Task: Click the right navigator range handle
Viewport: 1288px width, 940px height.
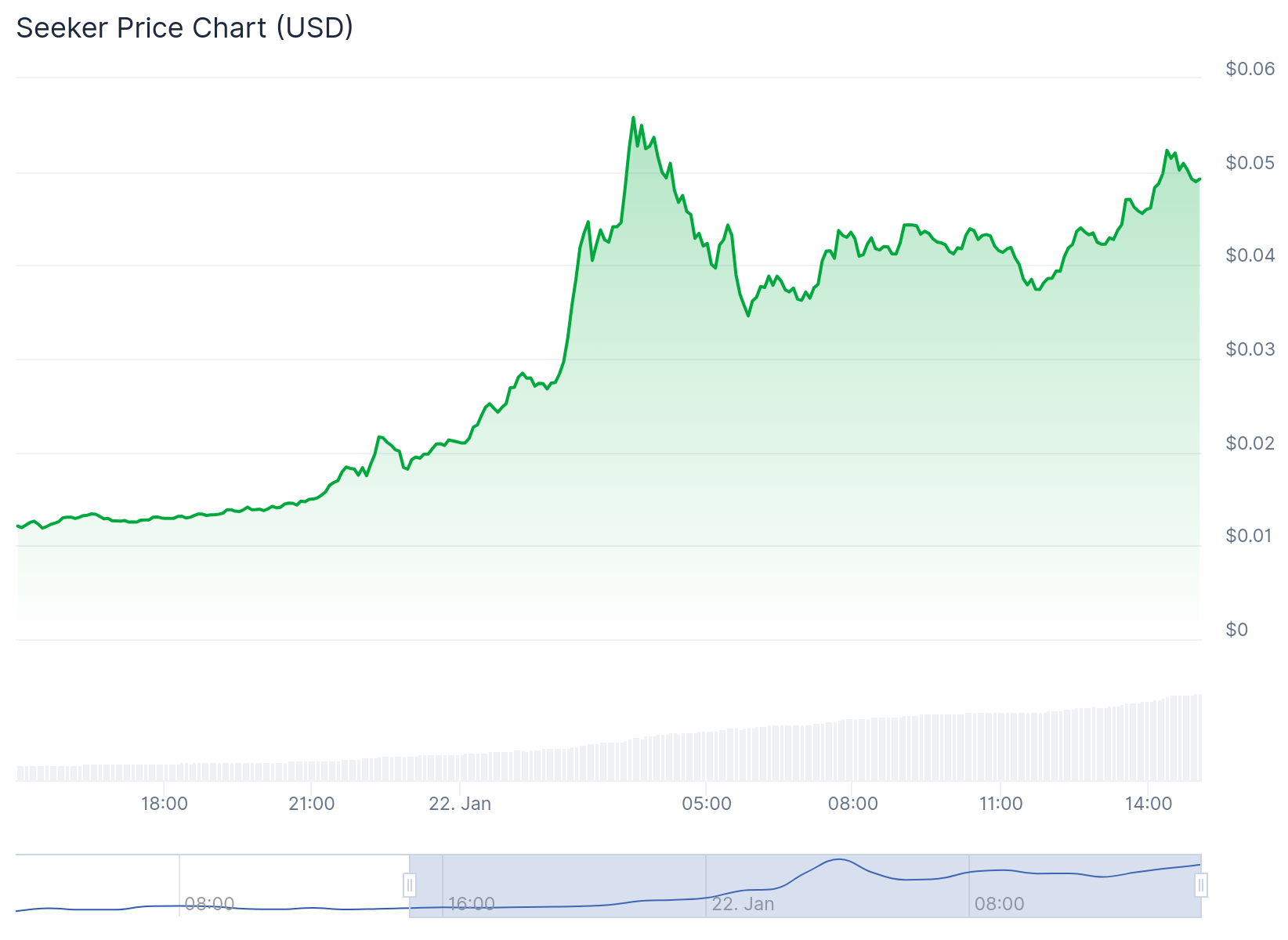Action: (1201, 885)
